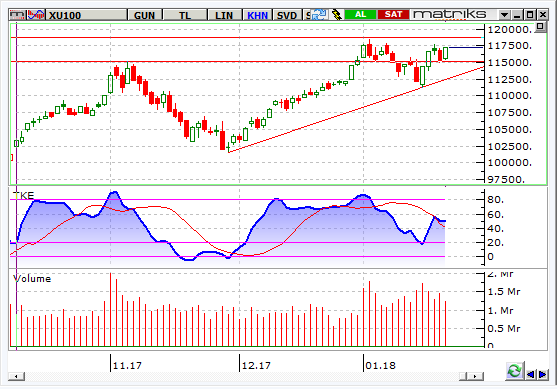Click the green refresh icon at bottom right
This screenshot has width=557, height=389.
(x=514, y=371)
